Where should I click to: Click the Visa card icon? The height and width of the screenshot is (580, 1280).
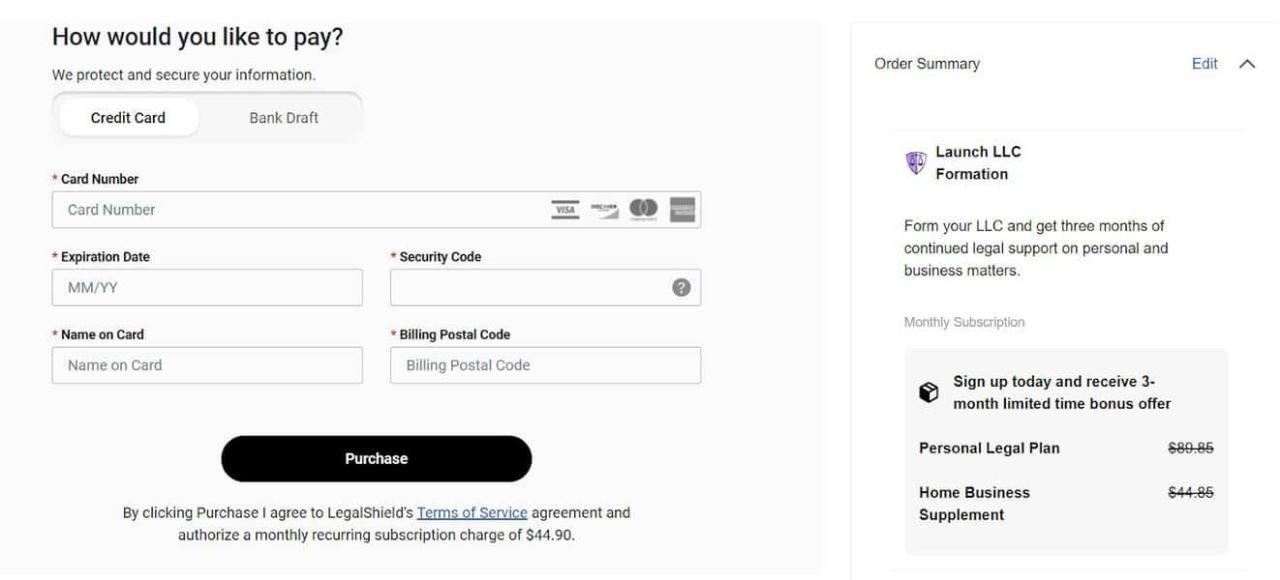pyautogui.click(x=565, y=209)
